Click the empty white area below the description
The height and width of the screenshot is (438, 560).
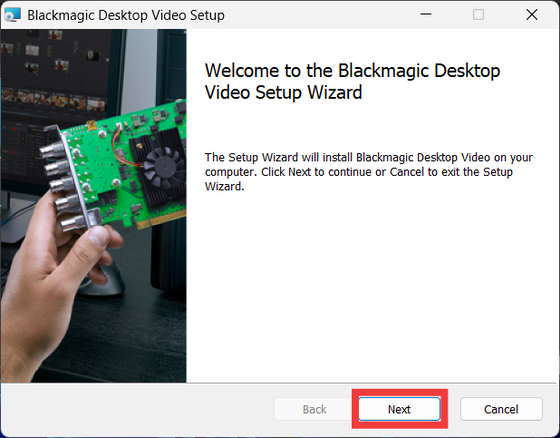pos(370,286)
